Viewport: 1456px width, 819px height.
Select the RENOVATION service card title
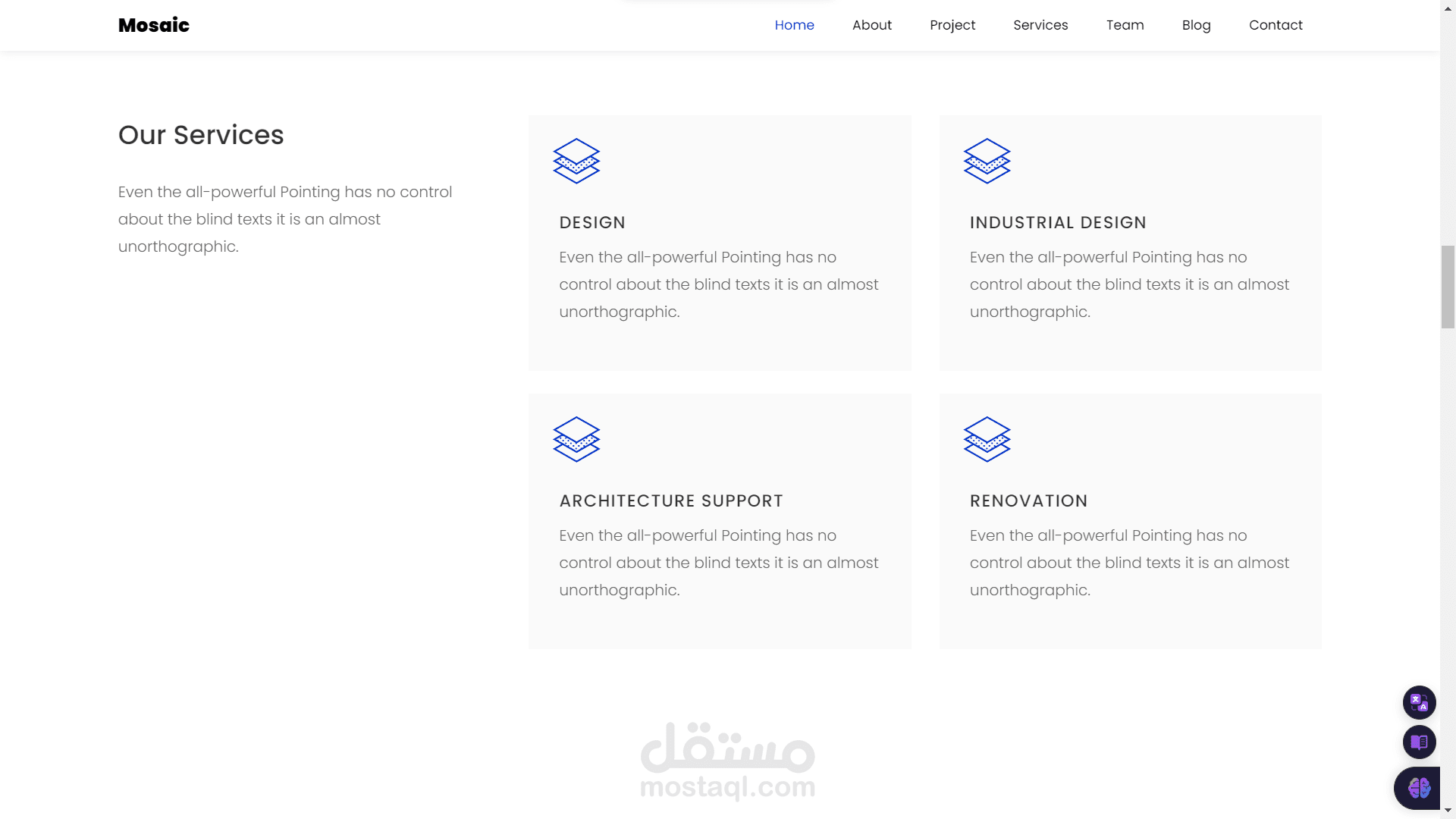click(1028, 501)
